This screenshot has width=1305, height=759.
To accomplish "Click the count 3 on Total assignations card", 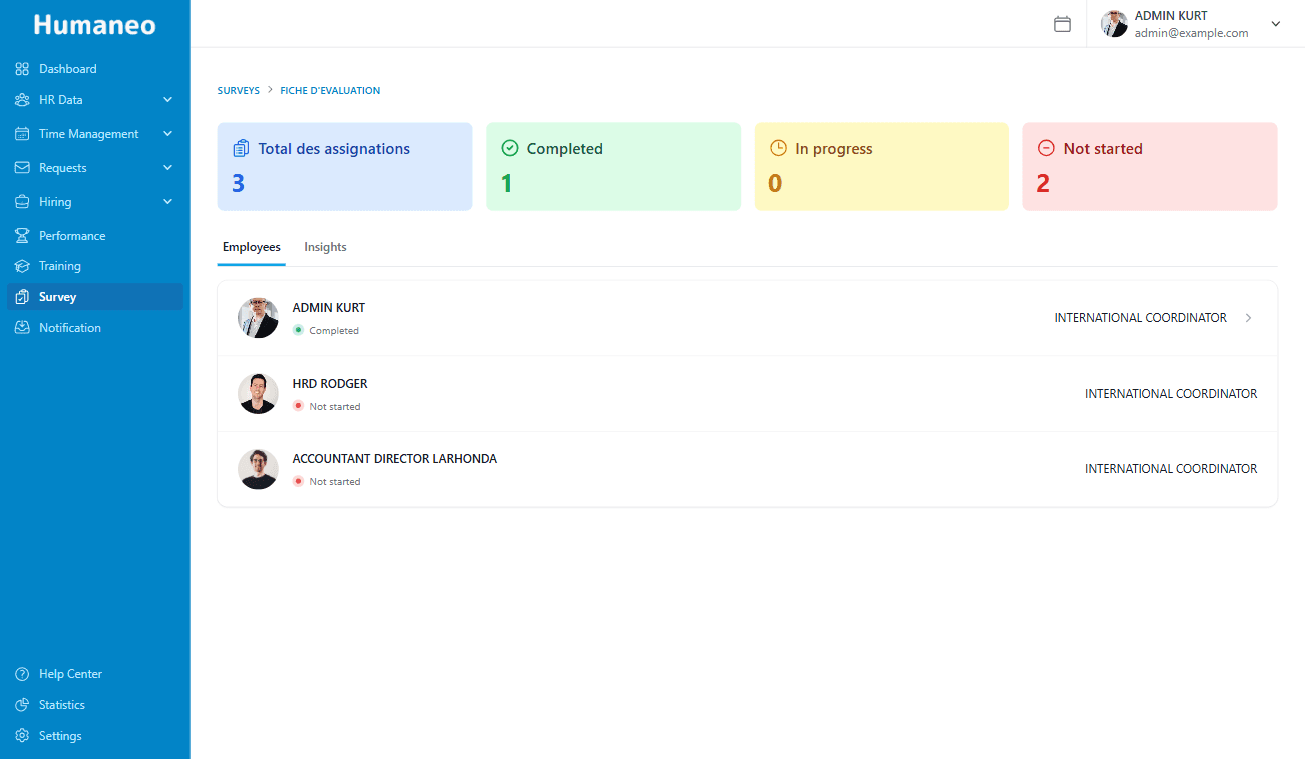I will coord(238,184).
